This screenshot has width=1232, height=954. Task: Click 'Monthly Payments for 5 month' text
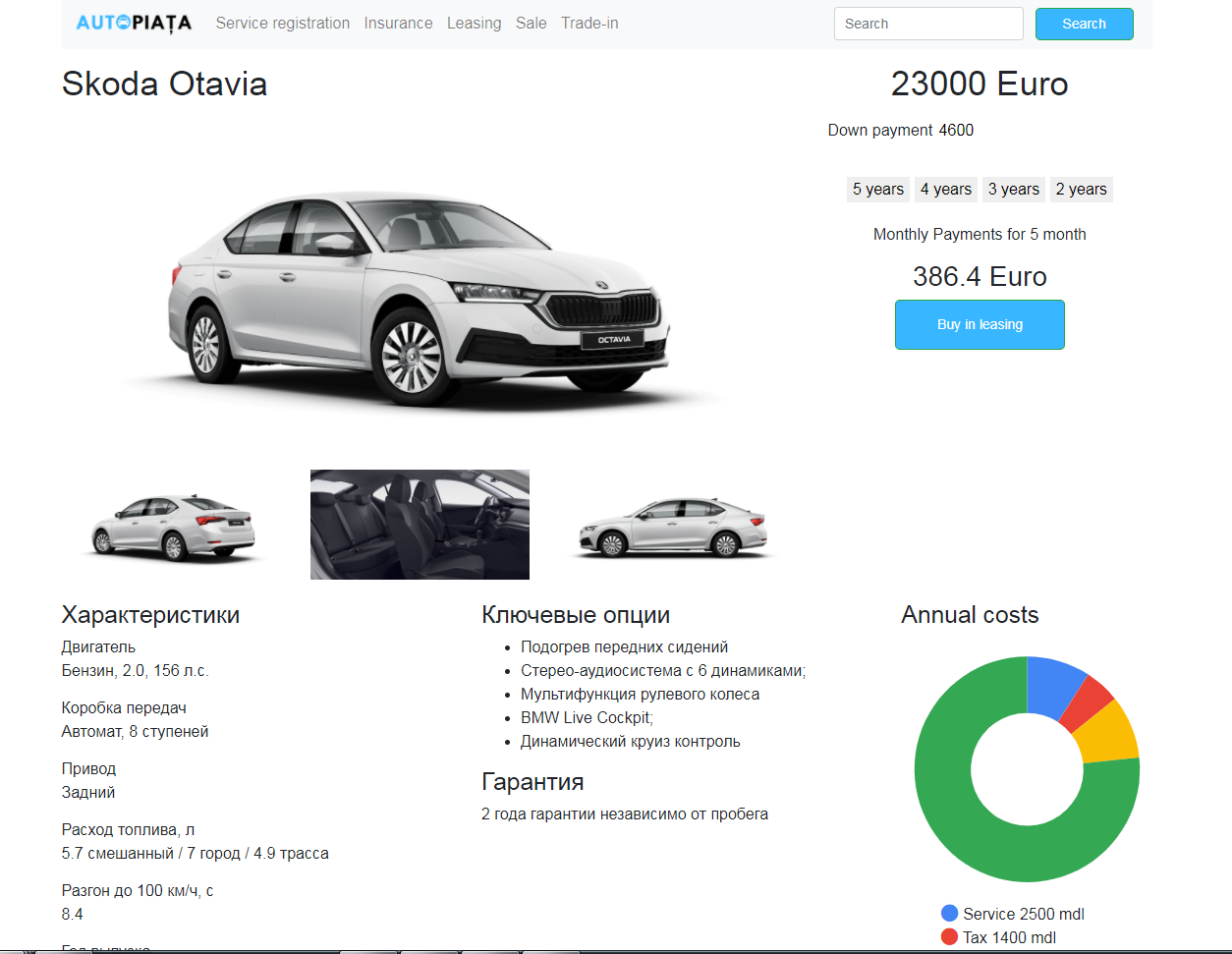point(980,234)
